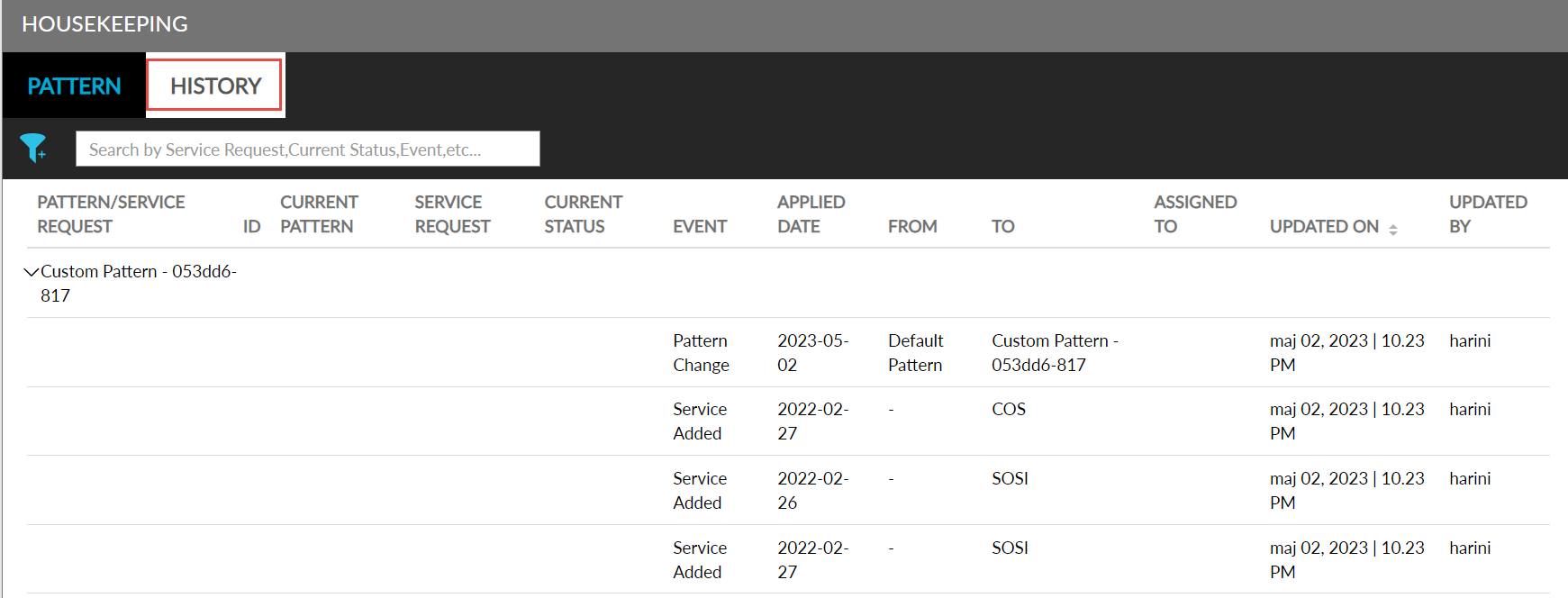The height and width of the screenshot is (598, 1568).
Task: Sort by the Applied Date column header
Action: [x=811, y=214]
